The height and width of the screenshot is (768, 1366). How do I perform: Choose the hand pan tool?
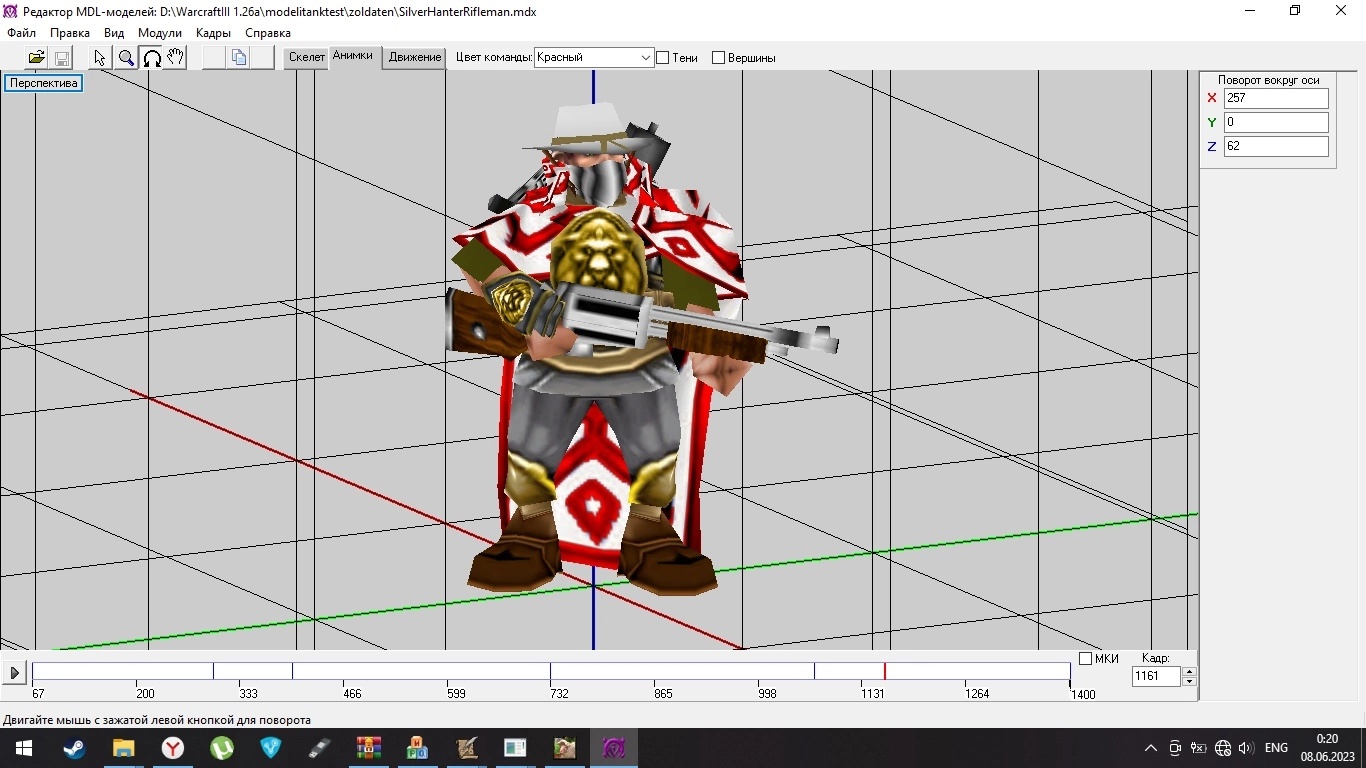(175, 57)
